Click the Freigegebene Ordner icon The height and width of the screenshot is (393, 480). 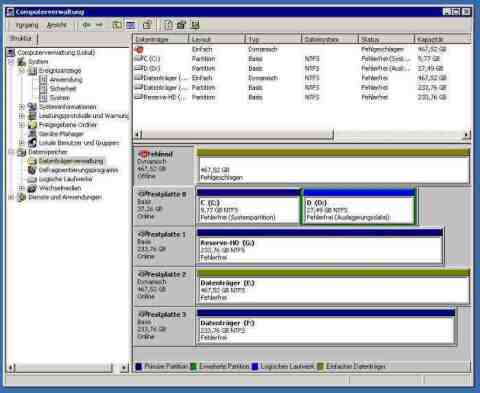pos(32,125)
